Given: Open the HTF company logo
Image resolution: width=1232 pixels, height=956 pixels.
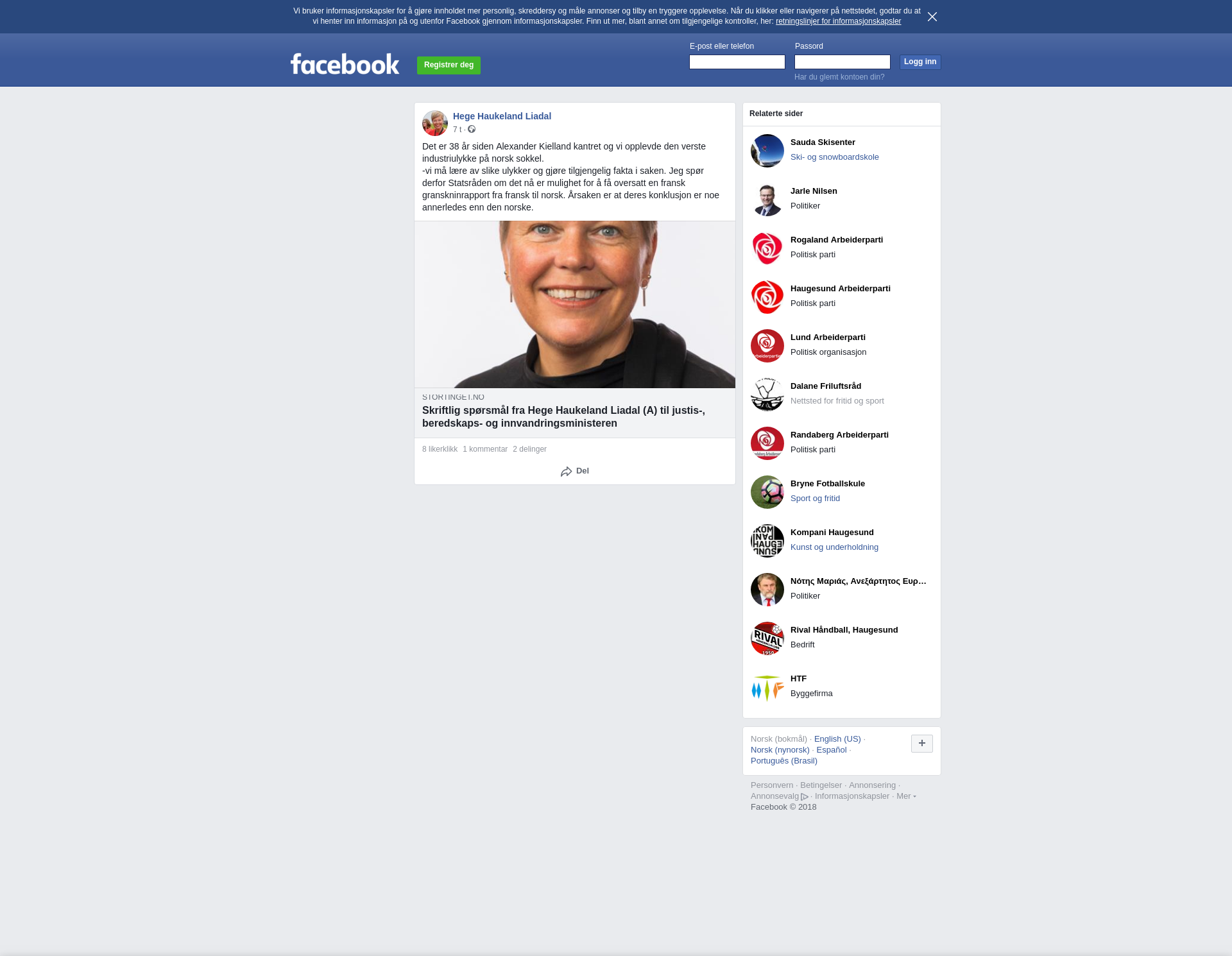Looking at the screenshot, I should tap(767, 687).
